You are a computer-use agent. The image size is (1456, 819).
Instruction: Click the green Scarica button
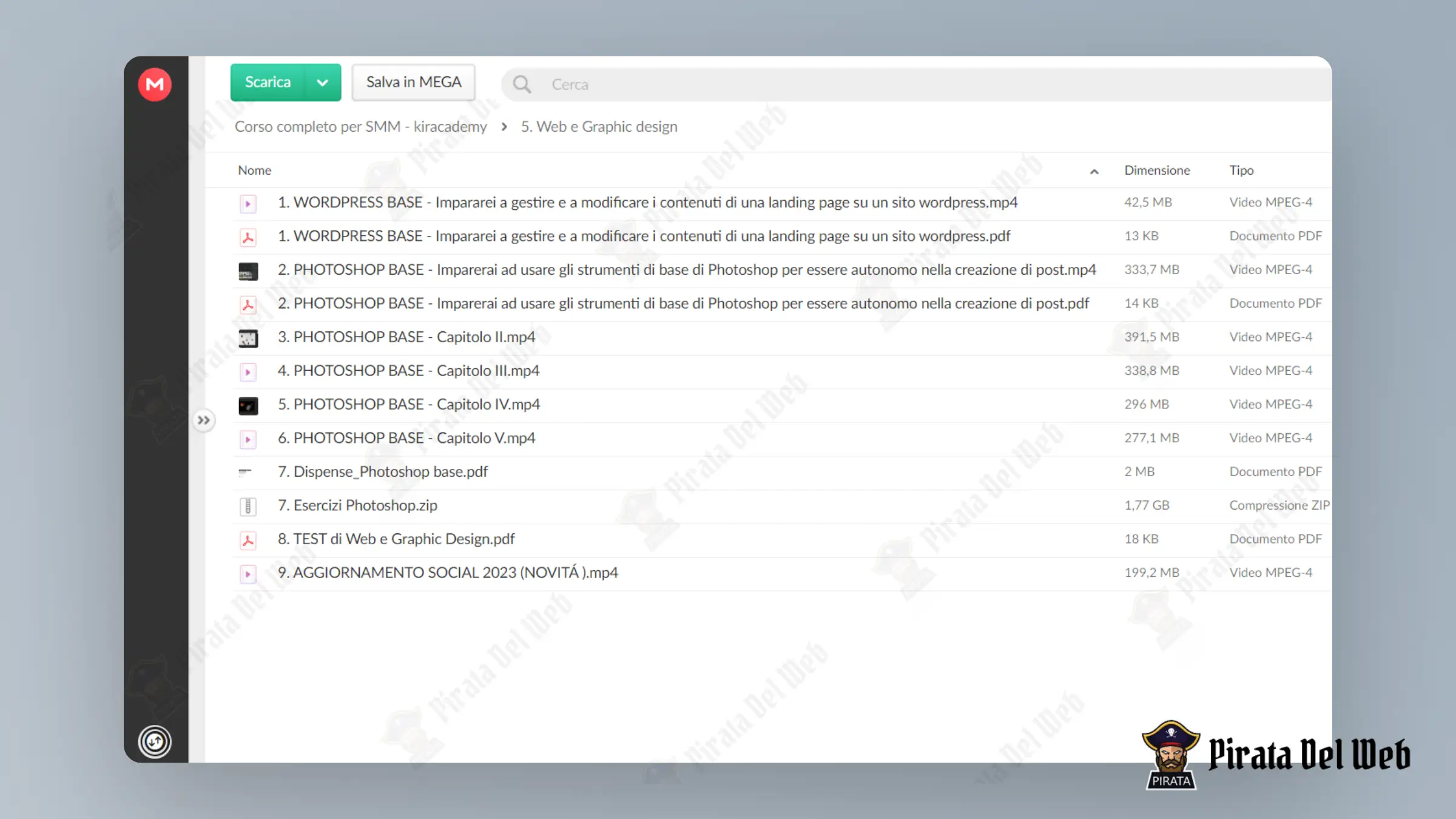(268, 82)
